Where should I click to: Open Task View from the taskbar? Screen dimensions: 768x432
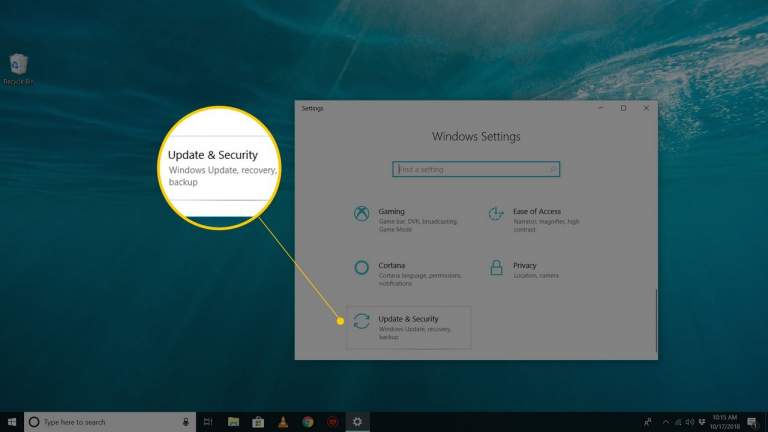coord(208,422)
